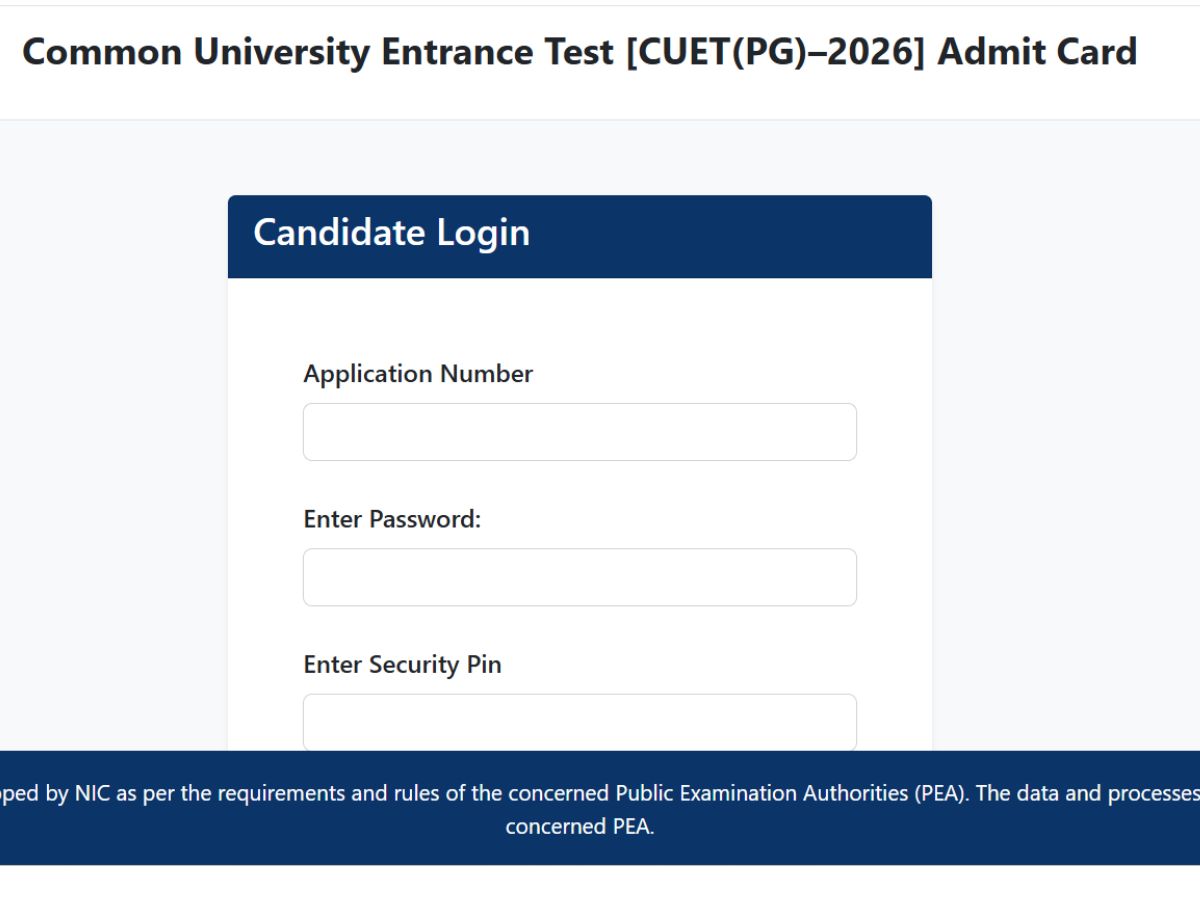Viewport: 1200px width, 900px height.
Task: Click the Candidate Login panel header
Action: (x=579, y=235)
